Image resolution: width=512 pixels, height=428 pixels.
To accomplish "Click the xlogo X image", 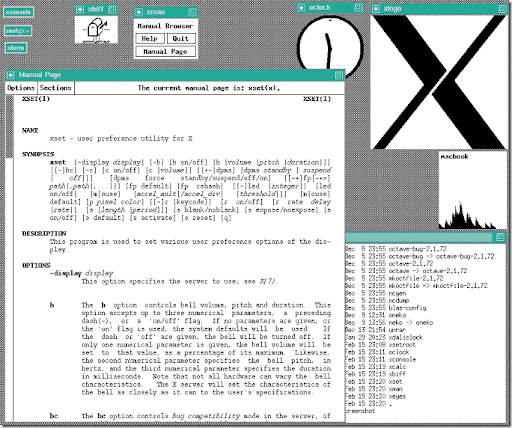I will (x=439, y=82).
